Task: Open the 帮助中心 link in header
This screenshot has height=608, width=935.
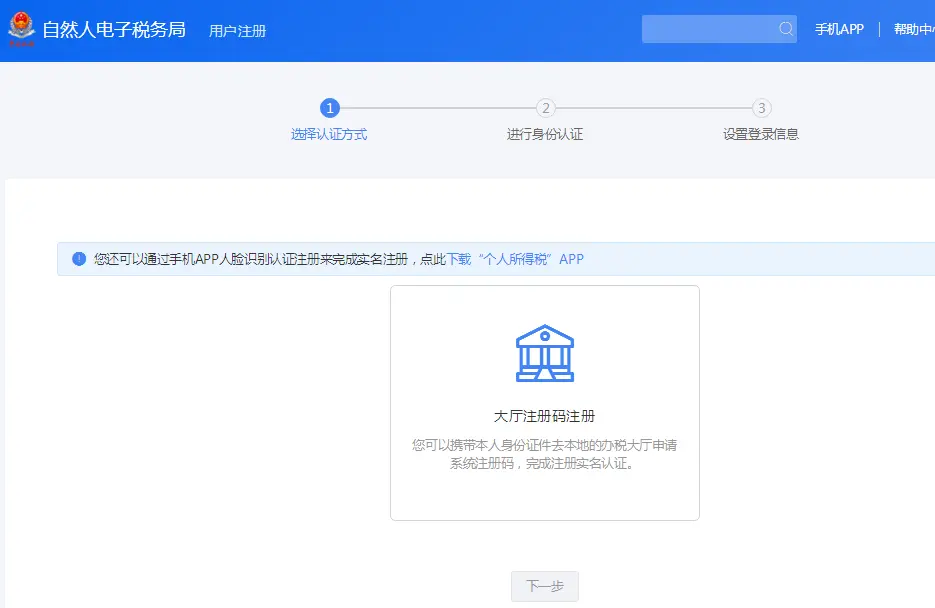Action: tap(914, 29)
